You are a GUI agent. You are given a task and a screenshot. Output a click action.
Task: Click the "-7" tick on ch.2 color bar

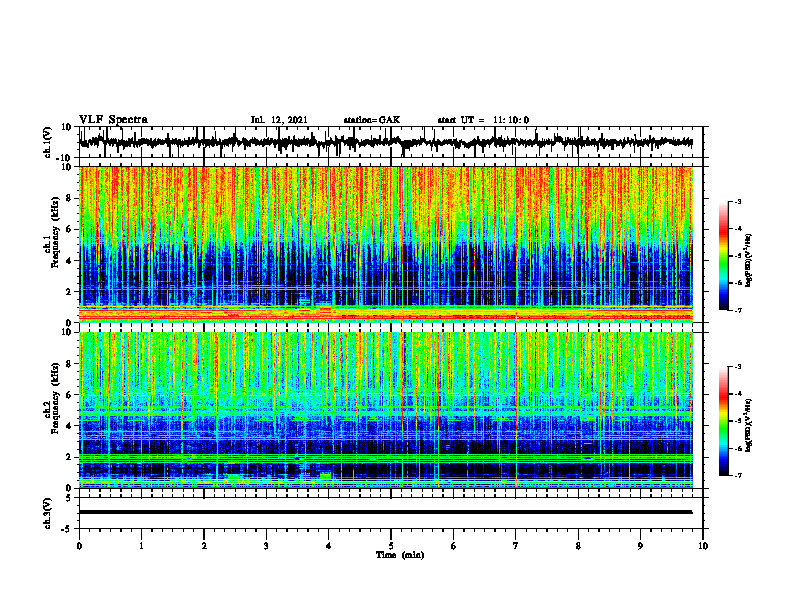tap(738, 475)
